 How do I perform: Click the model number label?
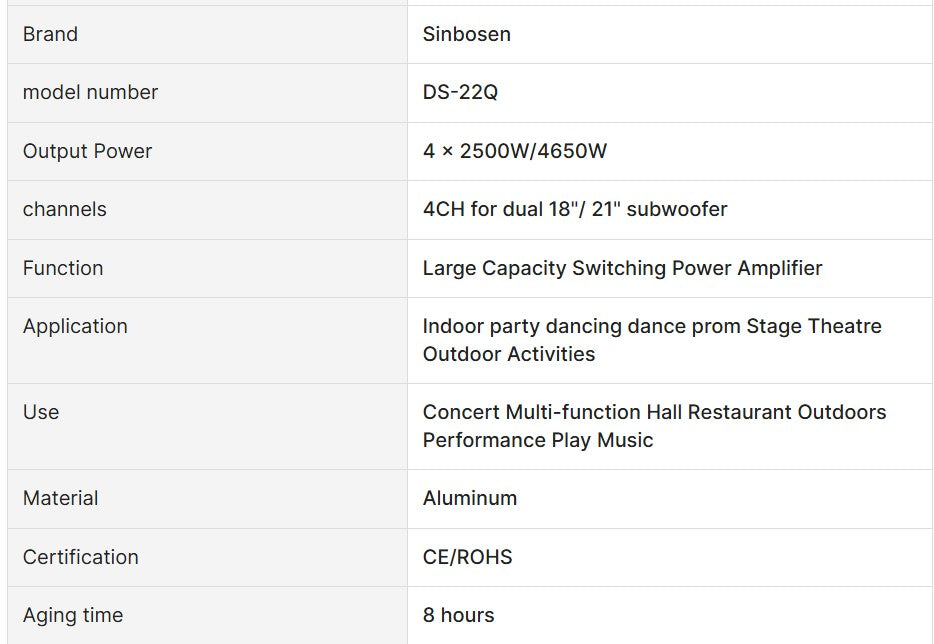click(x=90, y=92)
